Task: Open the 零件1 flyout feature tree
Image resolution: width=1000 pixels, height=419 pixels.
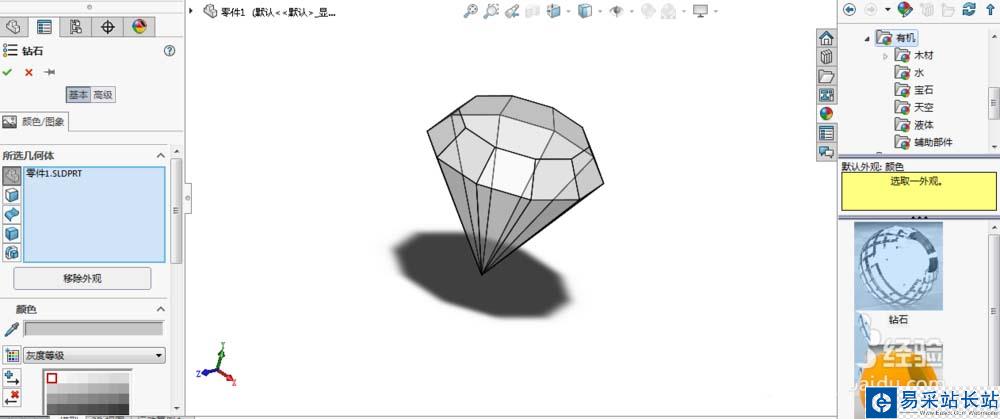Action: coord(269,11)
